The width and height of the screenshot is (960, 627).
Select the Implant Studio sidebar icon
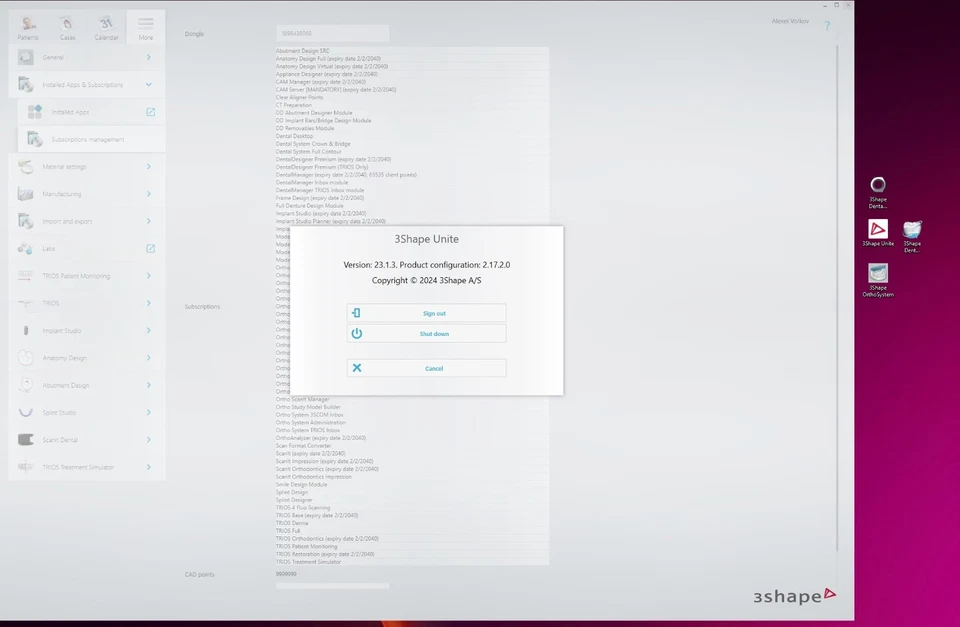click(x=26, y=330)
